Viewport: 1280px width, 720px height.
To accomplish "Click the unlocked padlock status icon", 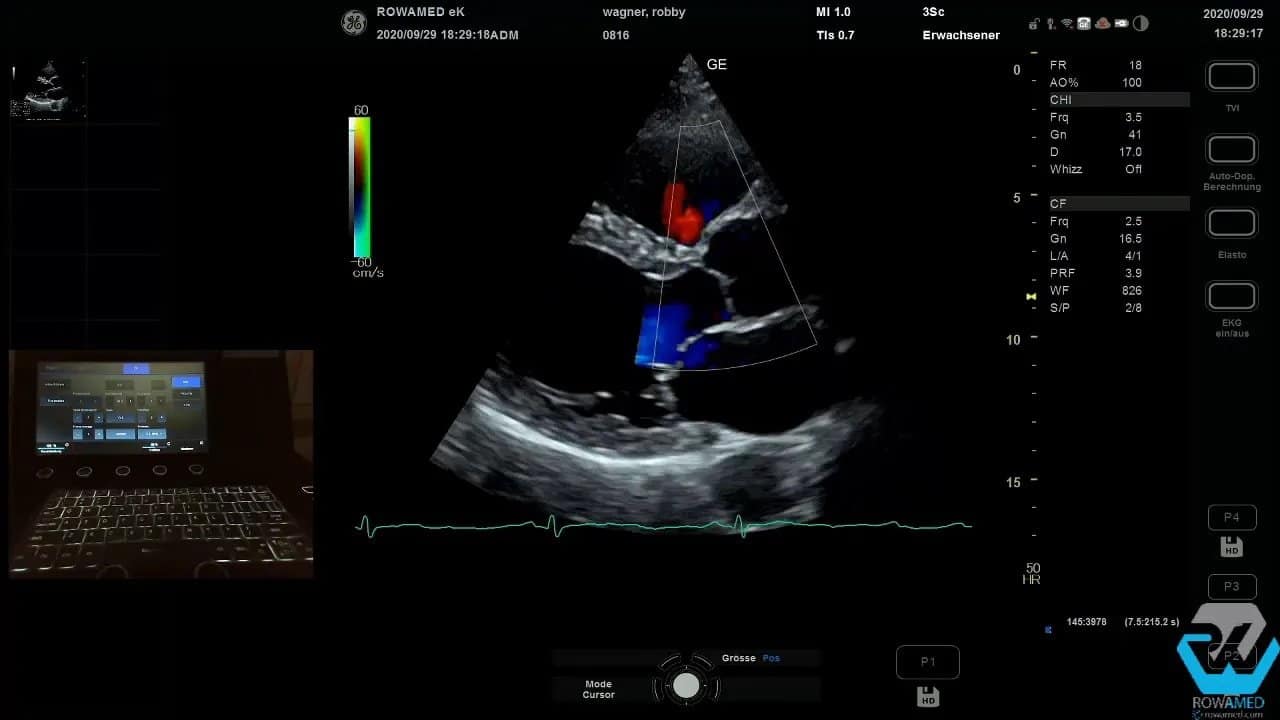I will click(1032, 24).
